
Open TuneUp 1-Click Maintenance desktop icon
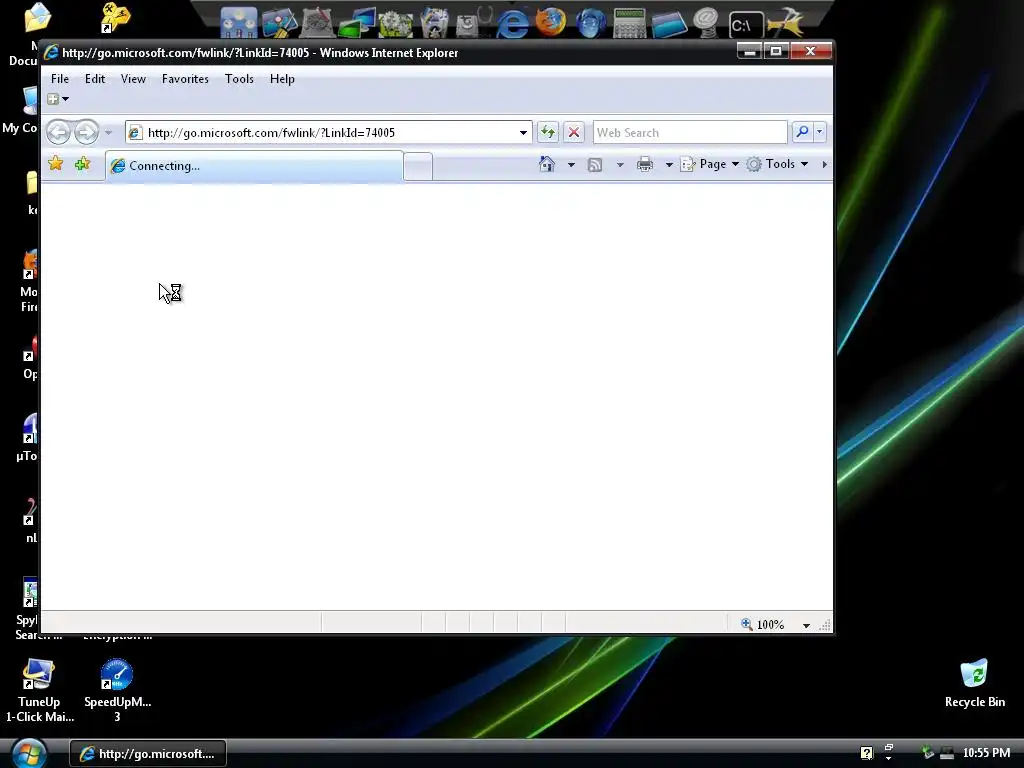coord(39,690)
